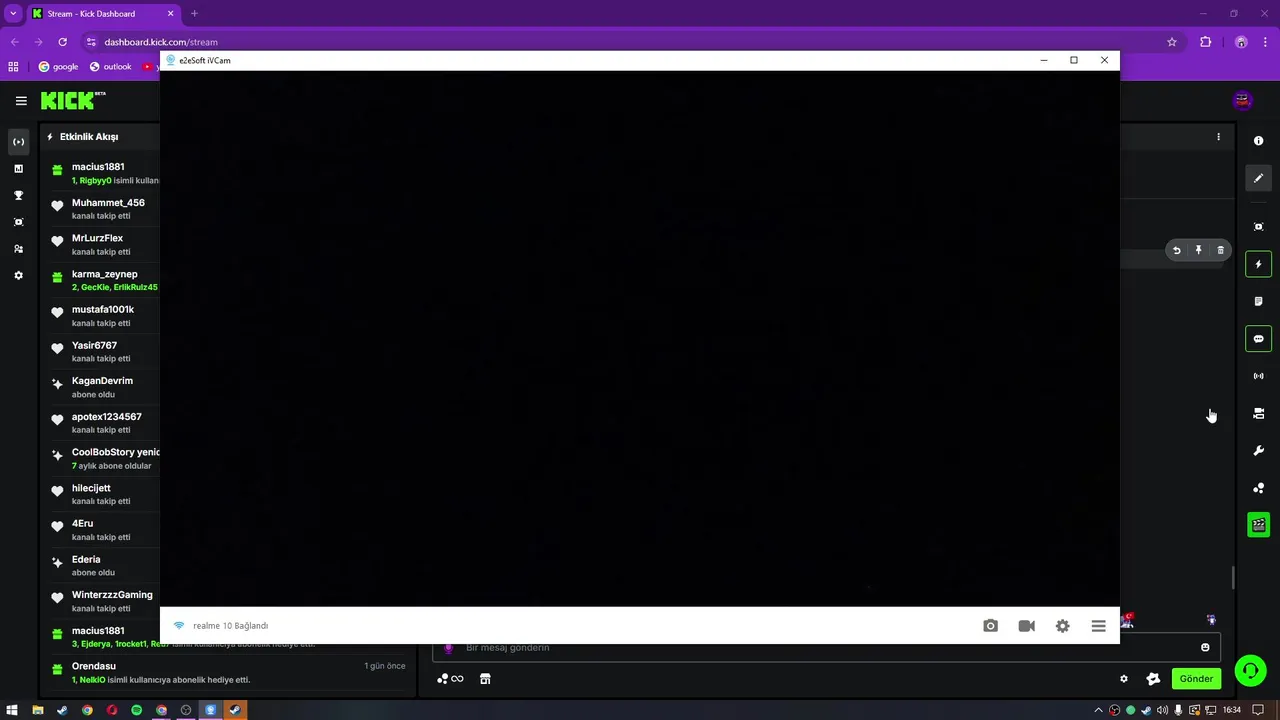1280x720 pixels.
Task: Click the message input field
Action: point(826,648)
